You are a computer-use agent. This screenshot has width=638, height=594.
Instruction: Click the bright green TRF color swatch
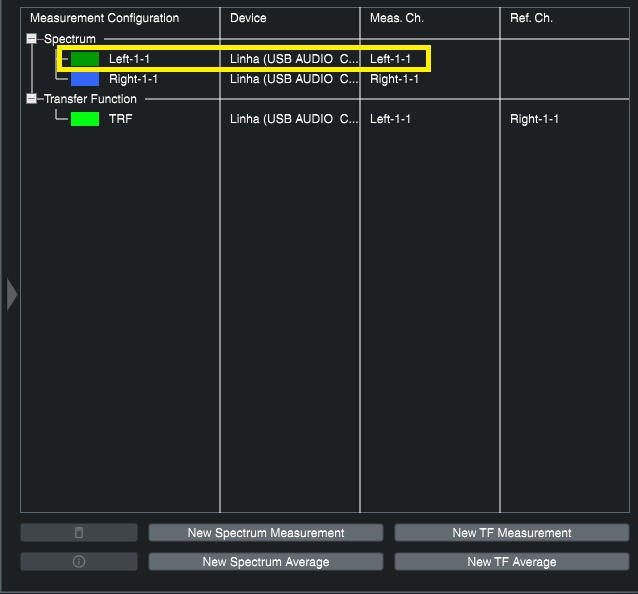click(x=85, y=119)
